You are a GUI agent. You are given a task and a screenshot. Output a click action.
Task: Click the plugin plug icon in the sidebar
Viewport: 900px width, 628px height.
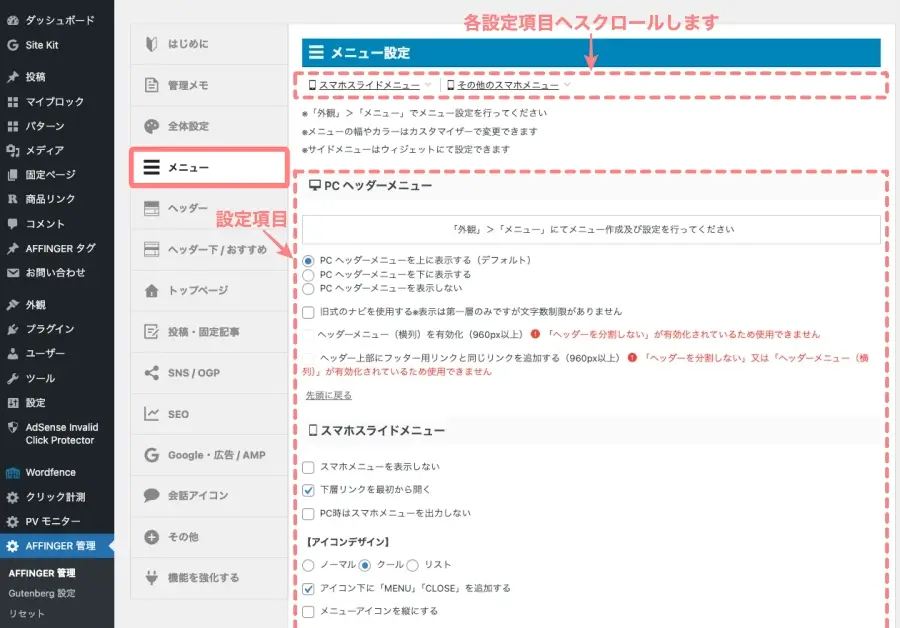coord(13,329)
